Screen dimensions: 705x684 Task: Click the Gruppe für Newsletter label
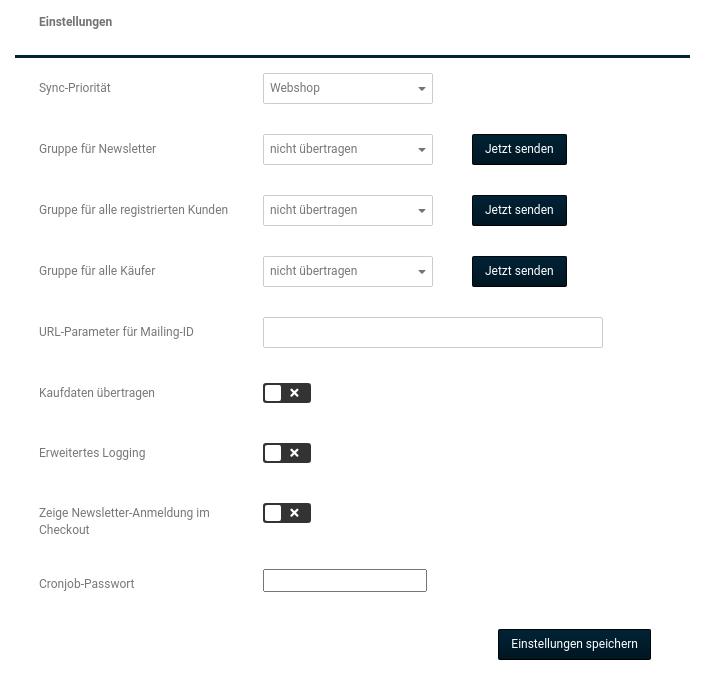coord(97,149)
